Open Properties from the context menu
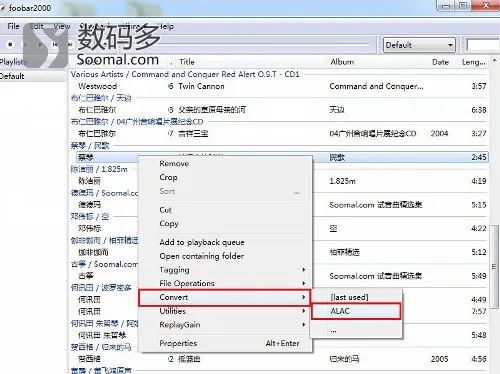 click(225, 343)
